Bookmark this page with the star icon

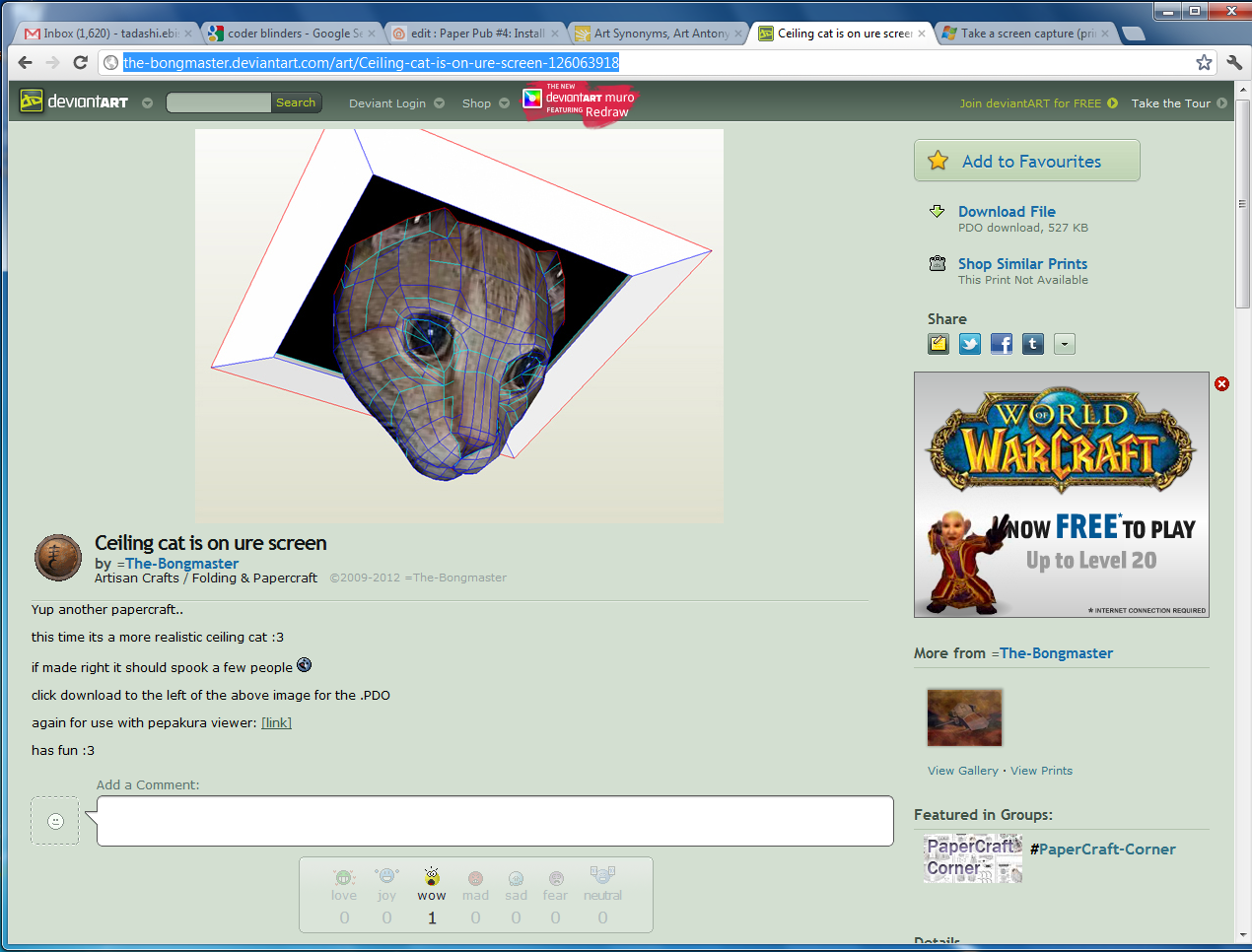point(1204,62)
